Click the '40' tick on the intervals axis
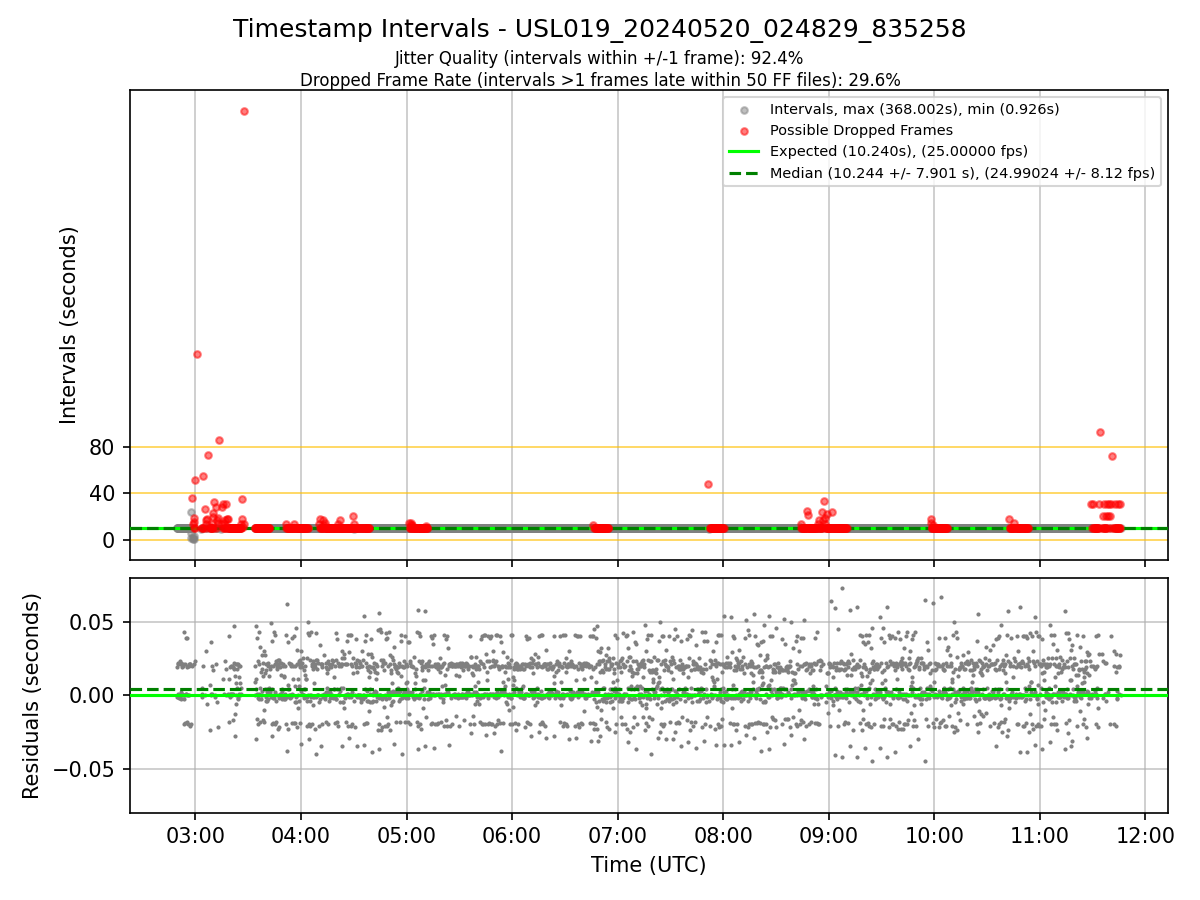 103,493
